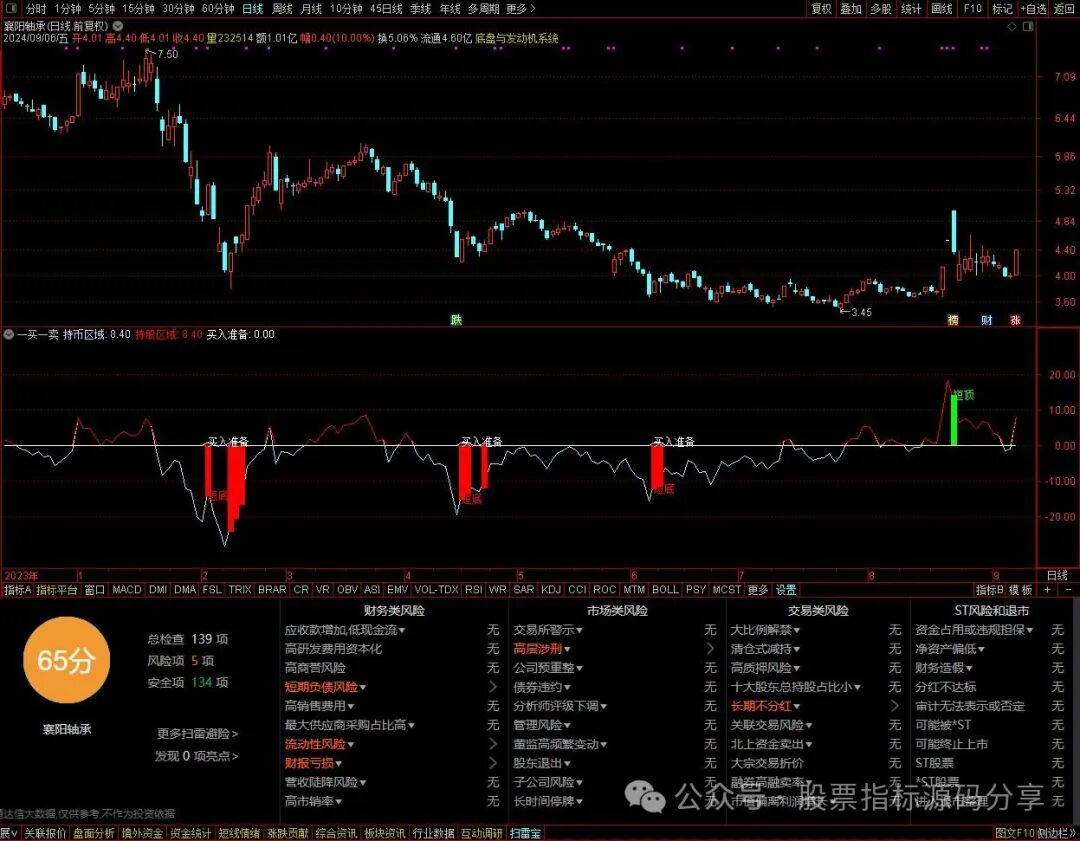Open 指标平台 tab

pyautogui.click(x=56, y=590)
